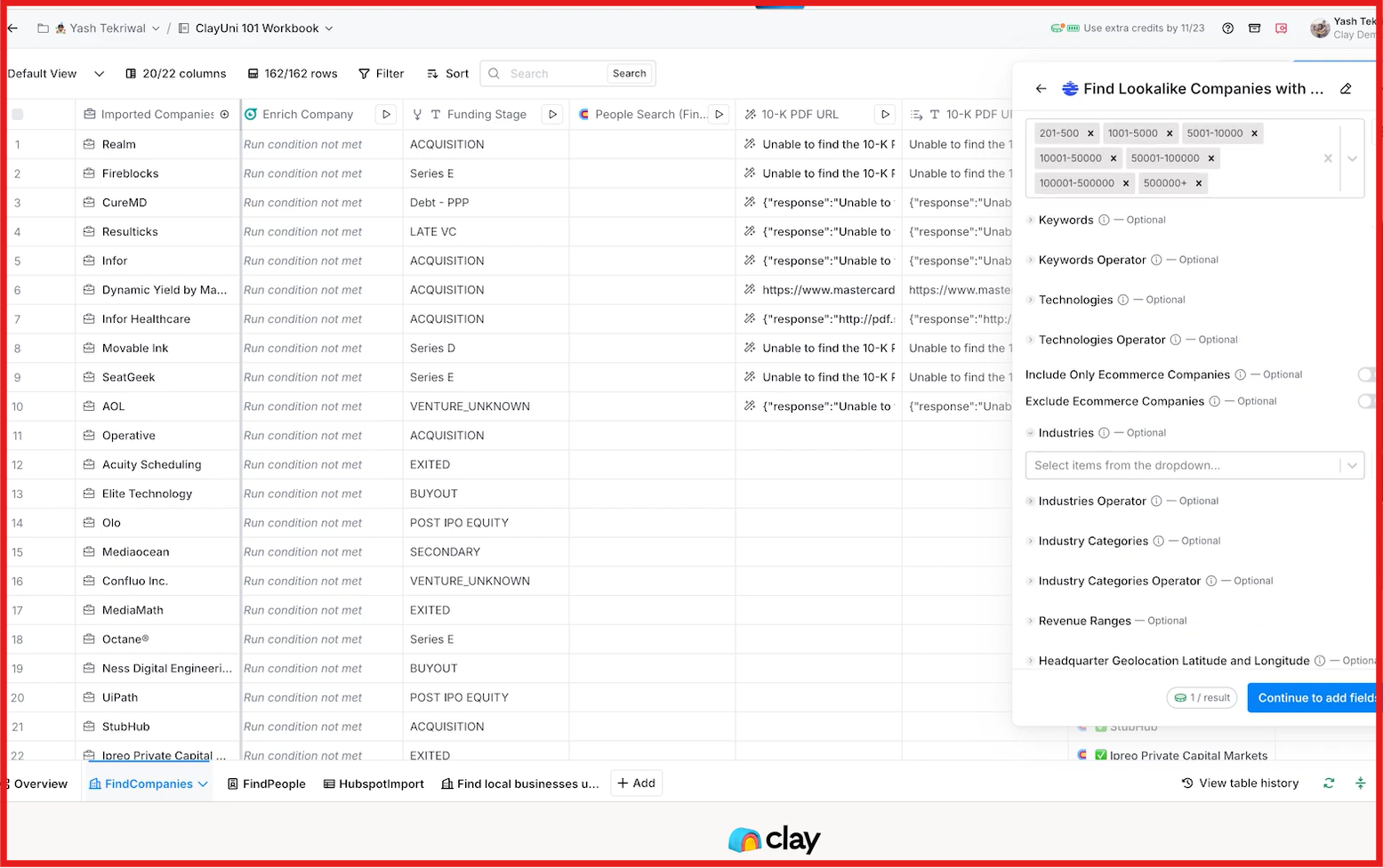1383x868 pixels.
Task: Open Find local businesses tab
Action: click(520, 784)
